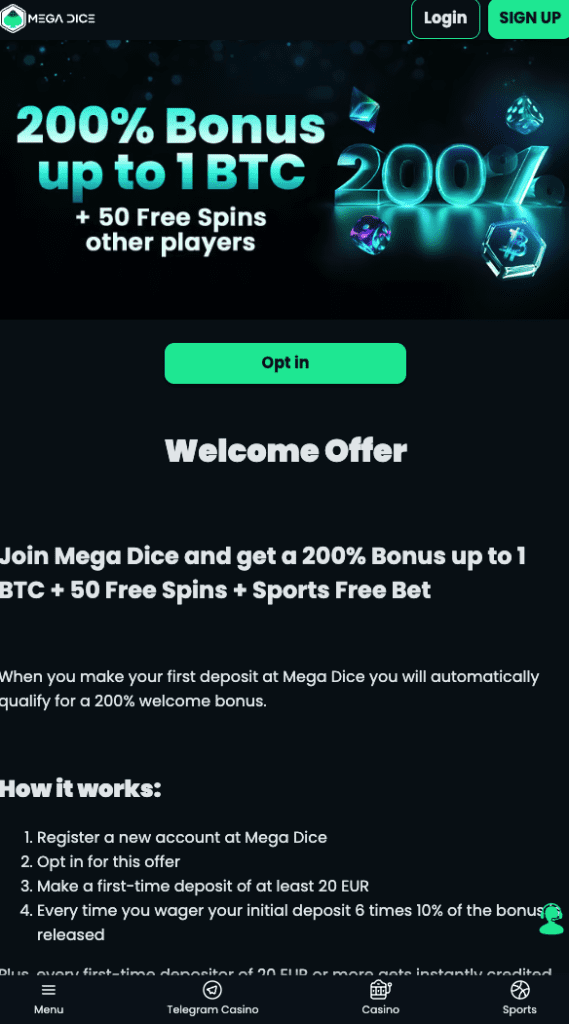Select the Telegram Casino tab label
The image size is (569, 1024).
212,1010
